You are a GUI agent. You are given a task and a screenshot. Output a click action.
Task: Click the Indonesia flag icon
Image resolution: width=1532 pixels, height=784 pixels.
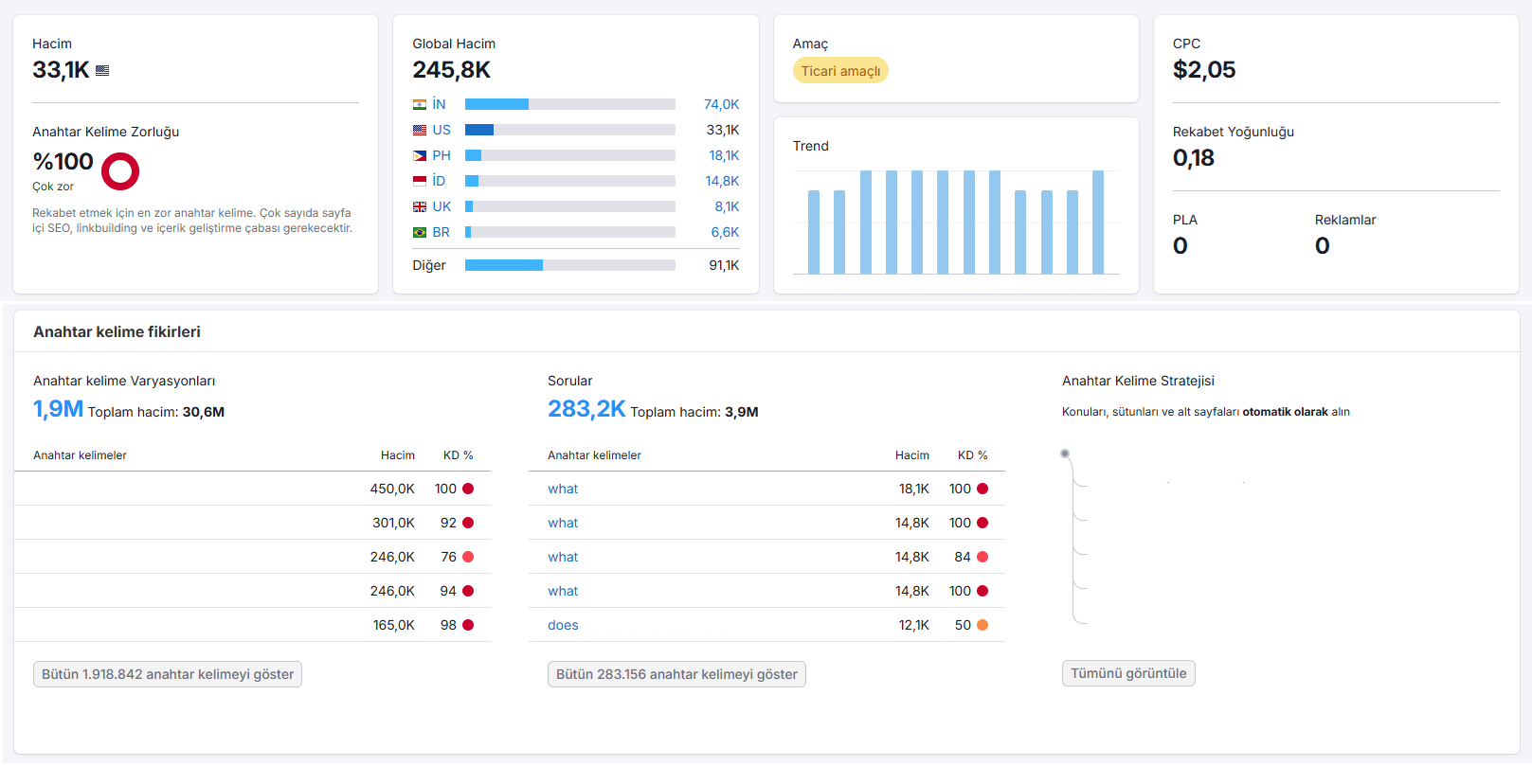coord(420,181)
